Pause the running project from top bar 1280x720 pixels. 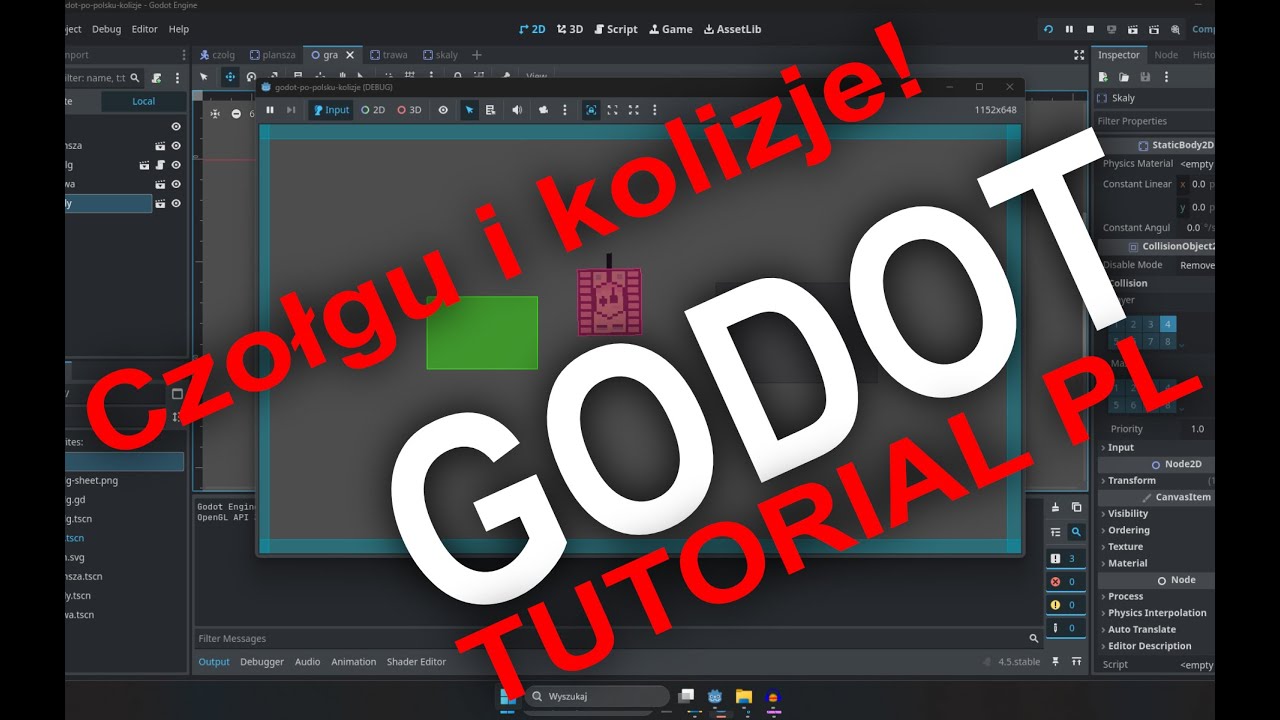click(1069, 29)
